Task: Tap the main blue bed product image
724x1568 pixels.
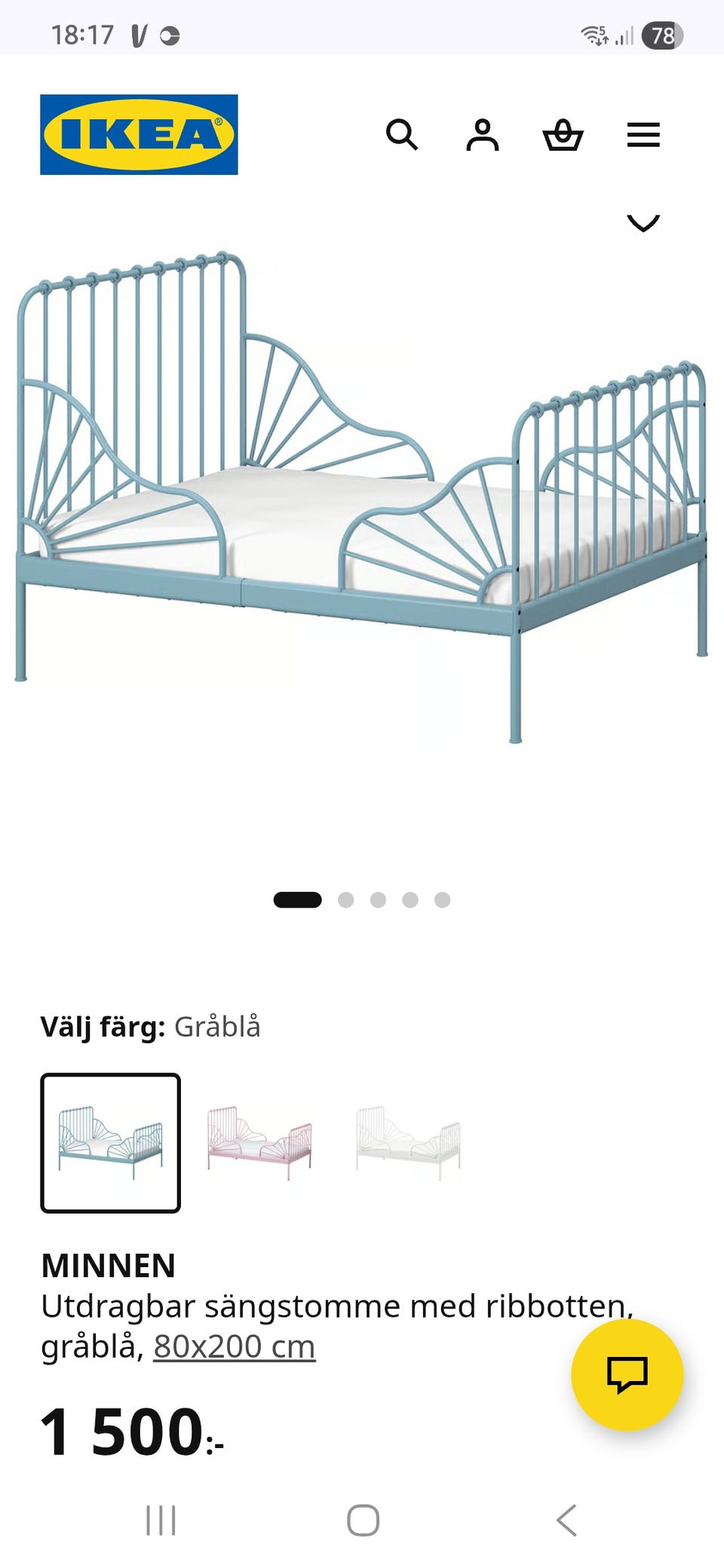Action: tap(362, 498)
